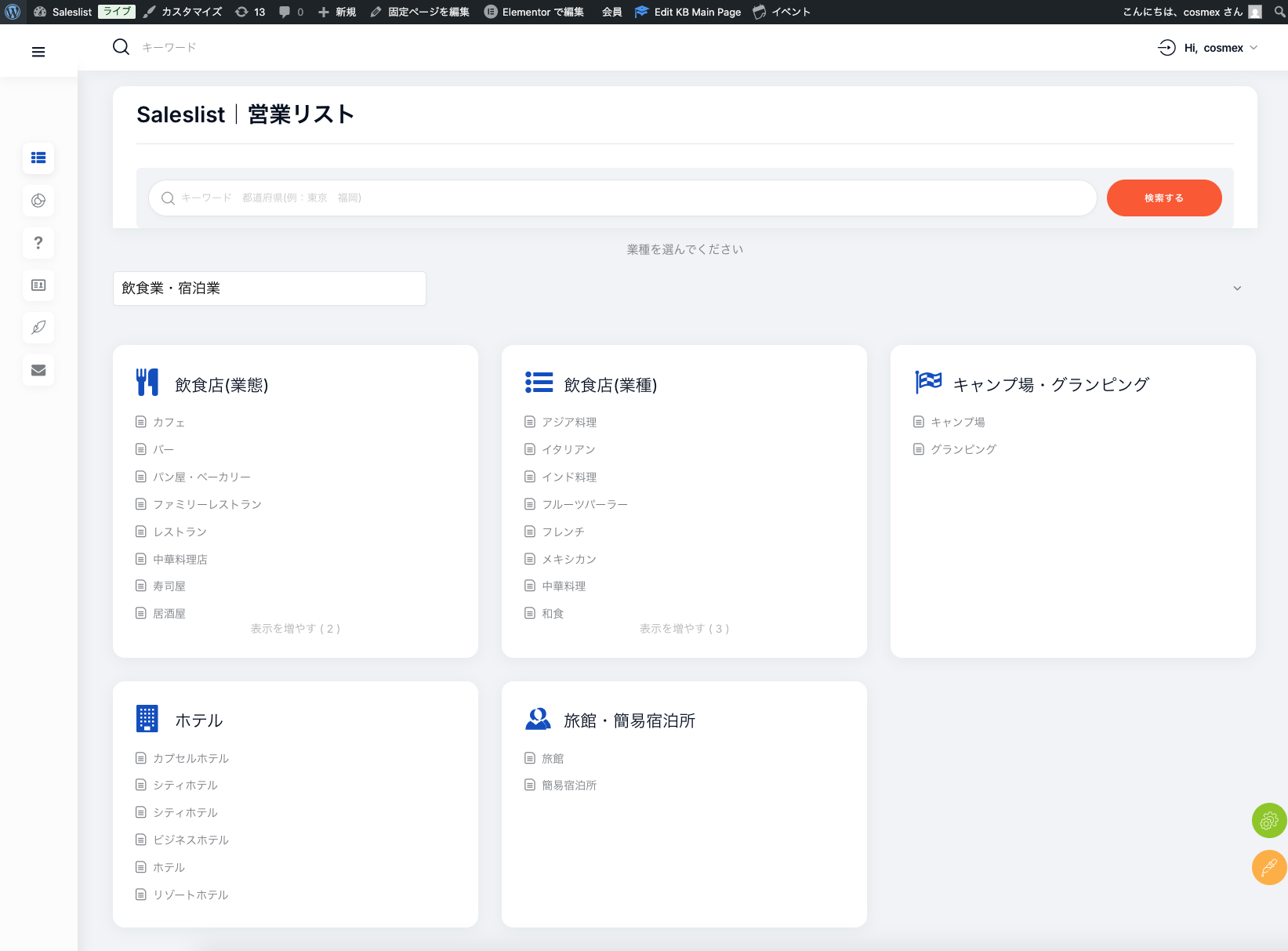Expand the Hi, cosmex user menu chevron
Viewport: 1288px width, 951px height.
(1254, 48)
